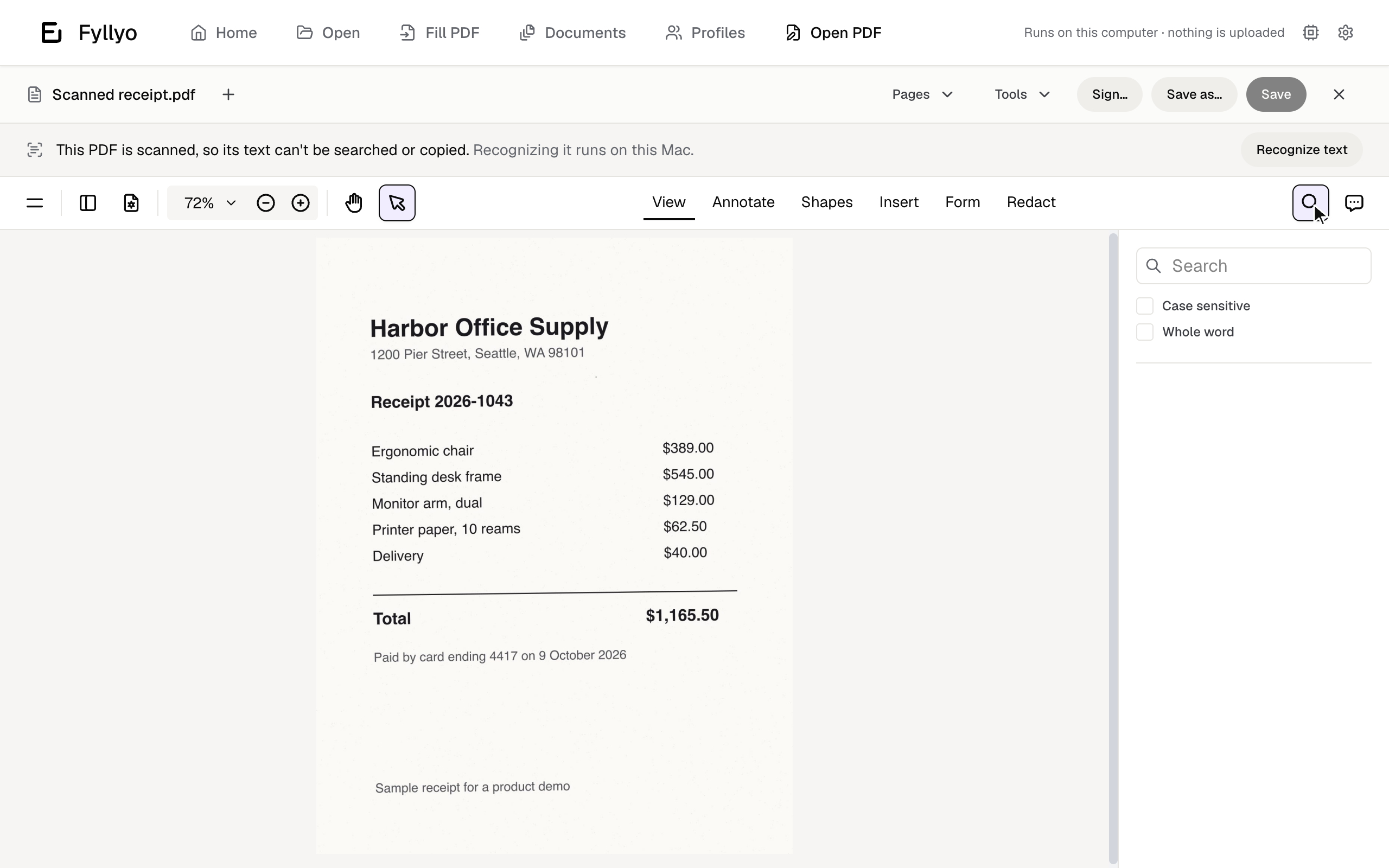Switch to the Insert tab

coord(899,202)
